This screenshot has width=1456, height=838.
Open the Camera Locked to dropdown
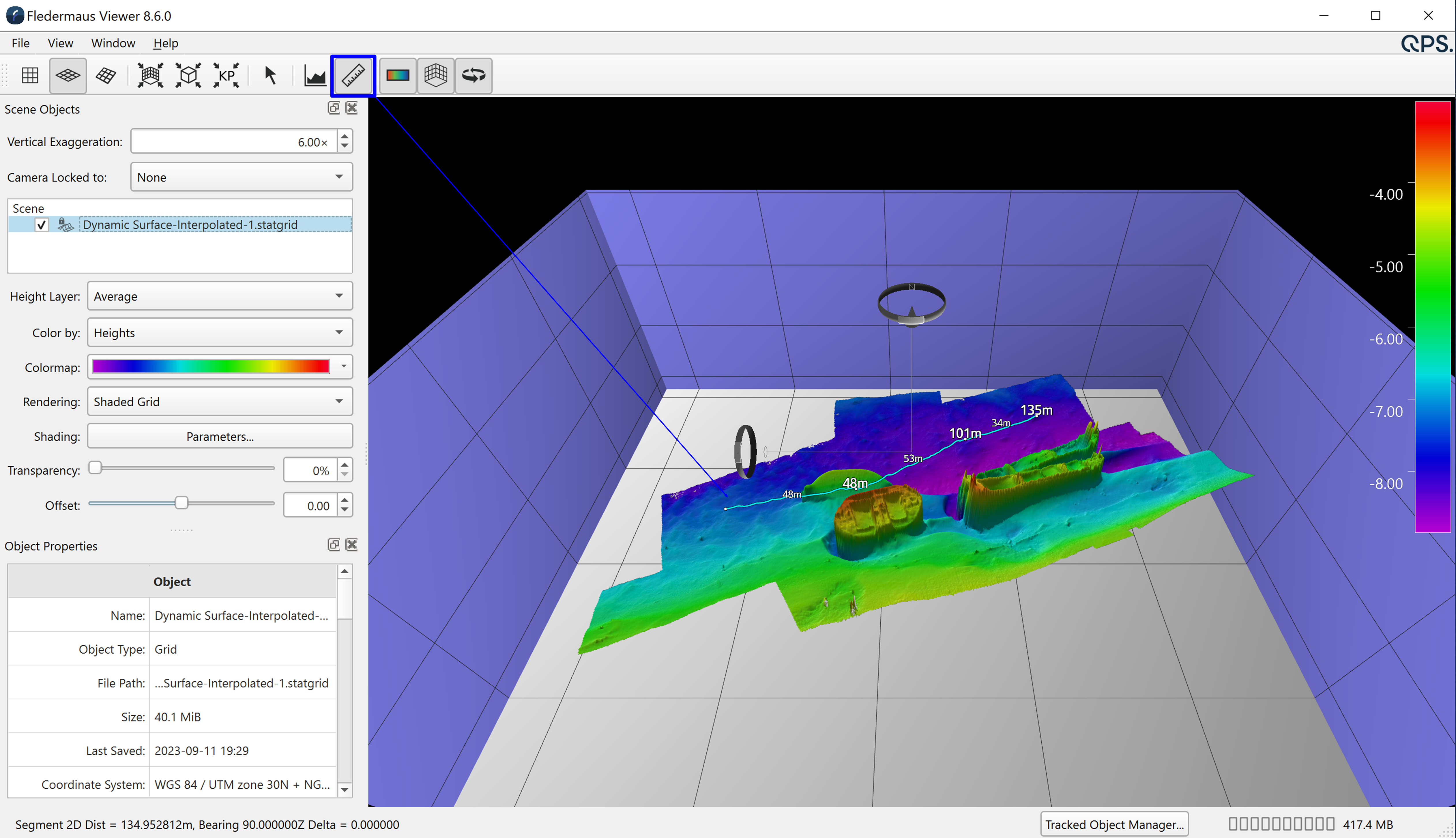(x=241, y=177)
